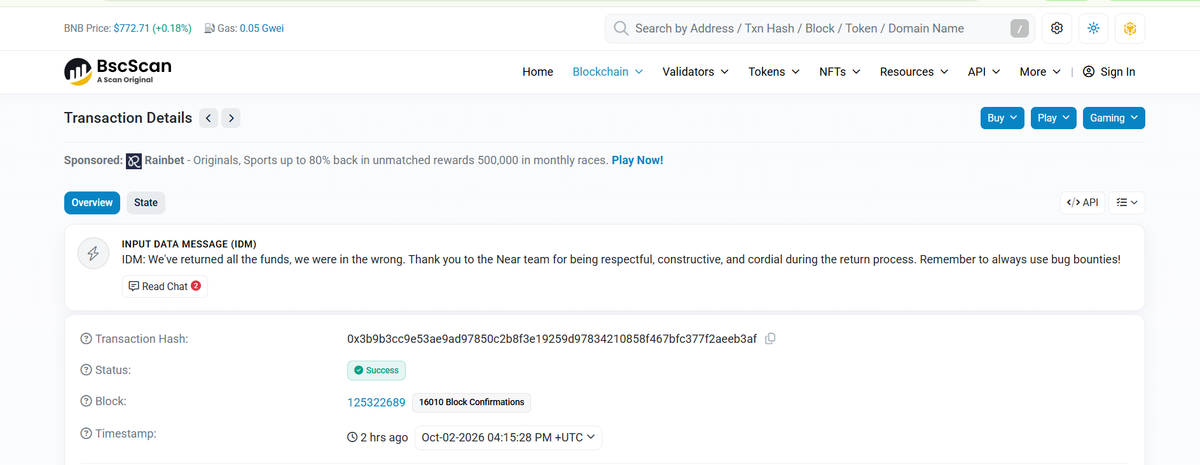Open the list view options dropdown
Screen dimensions: 1200x465
(1127, 202)
